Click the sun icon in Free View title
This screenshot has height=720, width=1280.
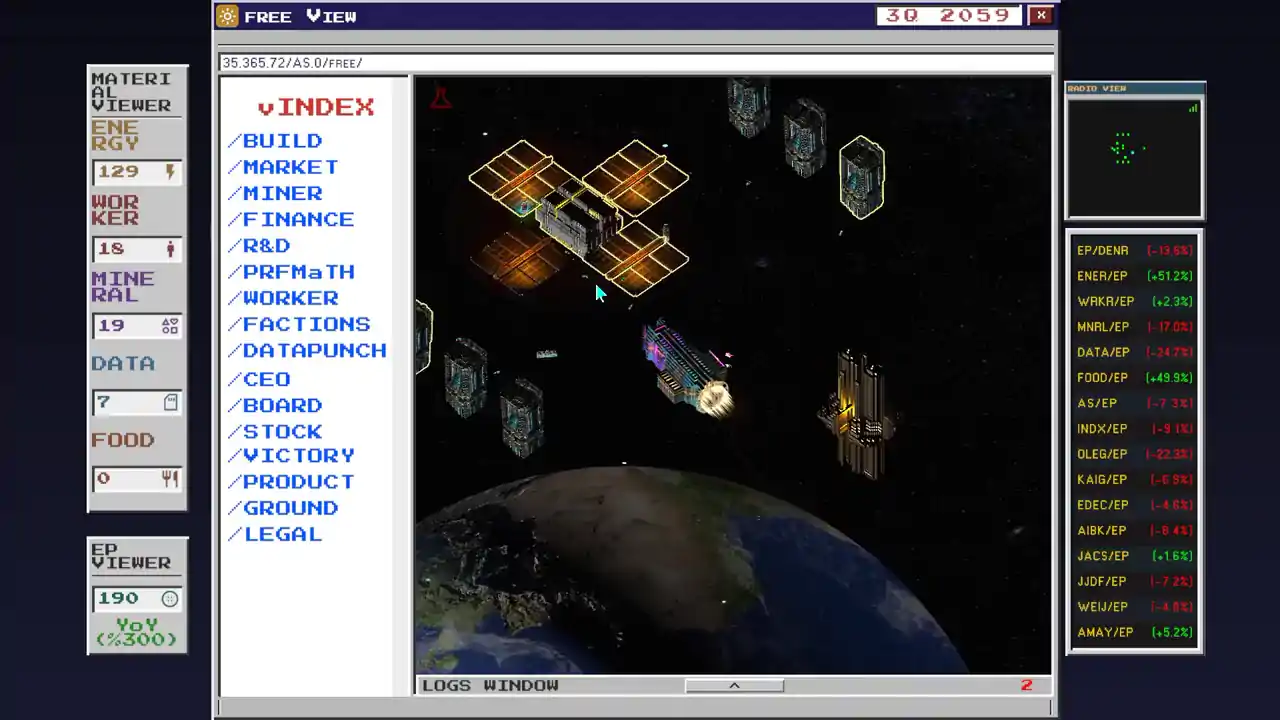(228, 16)
